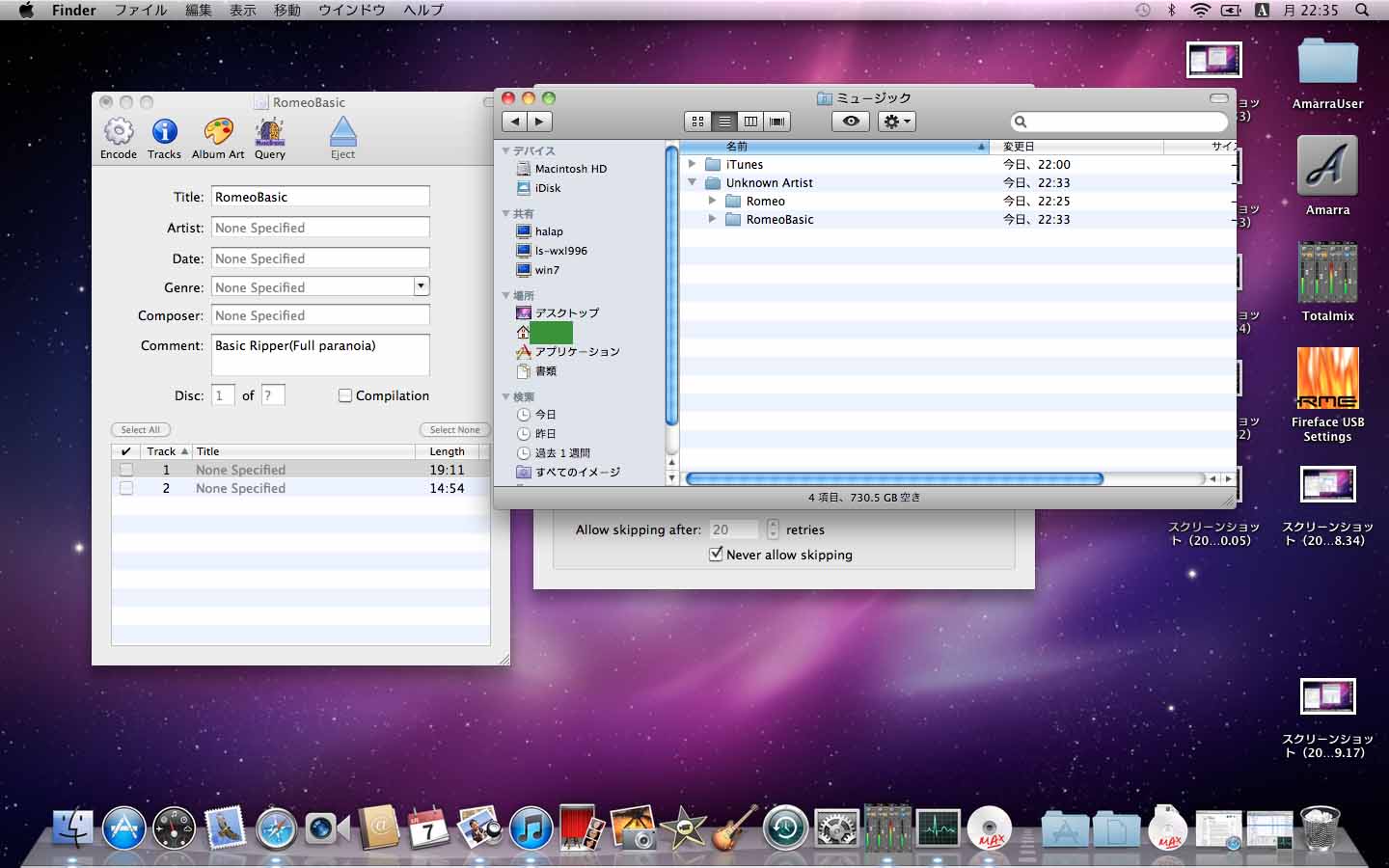Viewport: 1389px width, 868px height.
Task: Sort Finder list by 名前 column
Action: [x=834, y=147]
